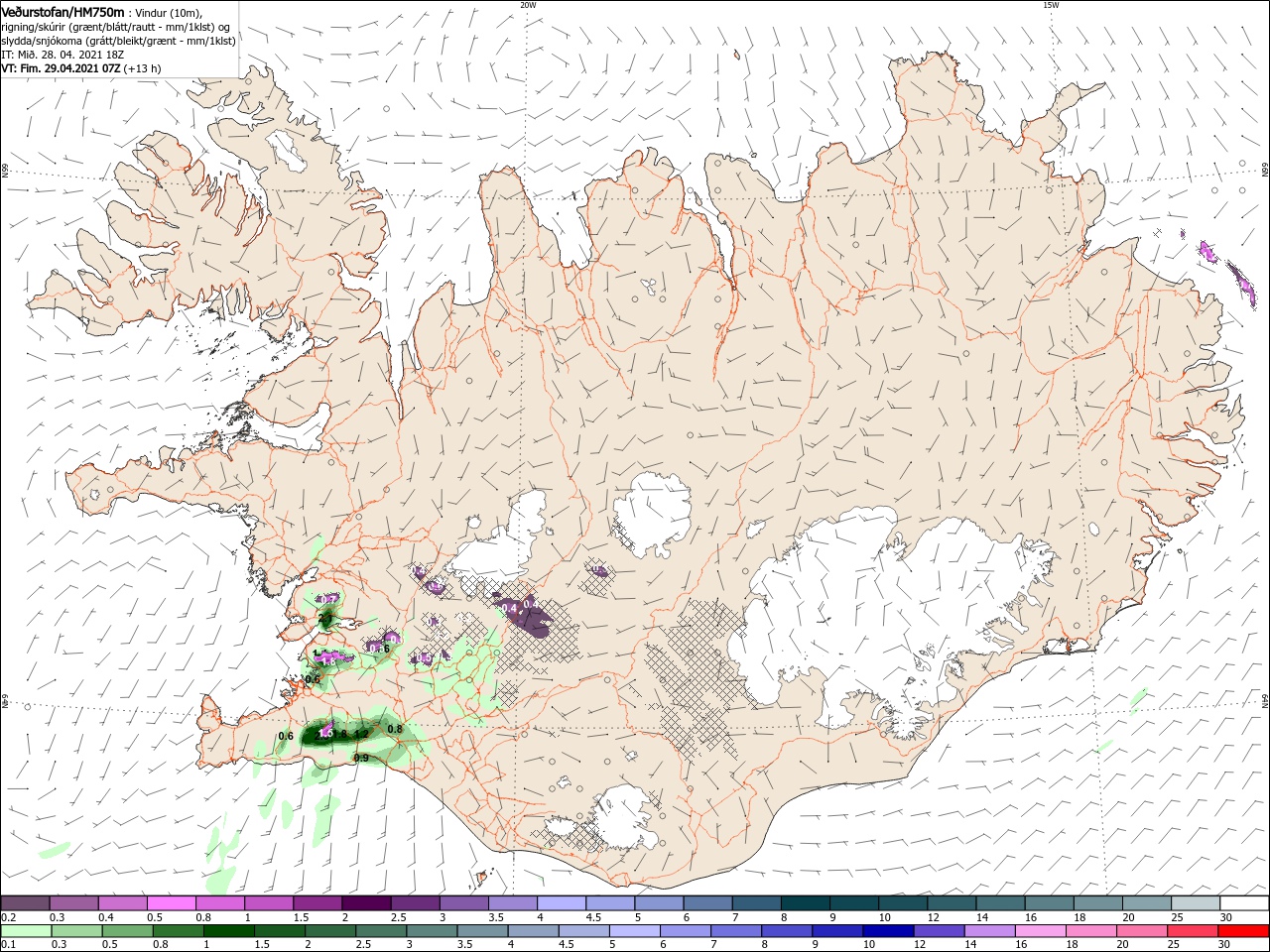Viewport: 1270px width, 952px height.
Task: Pick light pink rain swatch between 16 and 18
Action: tap(1040, 931)
